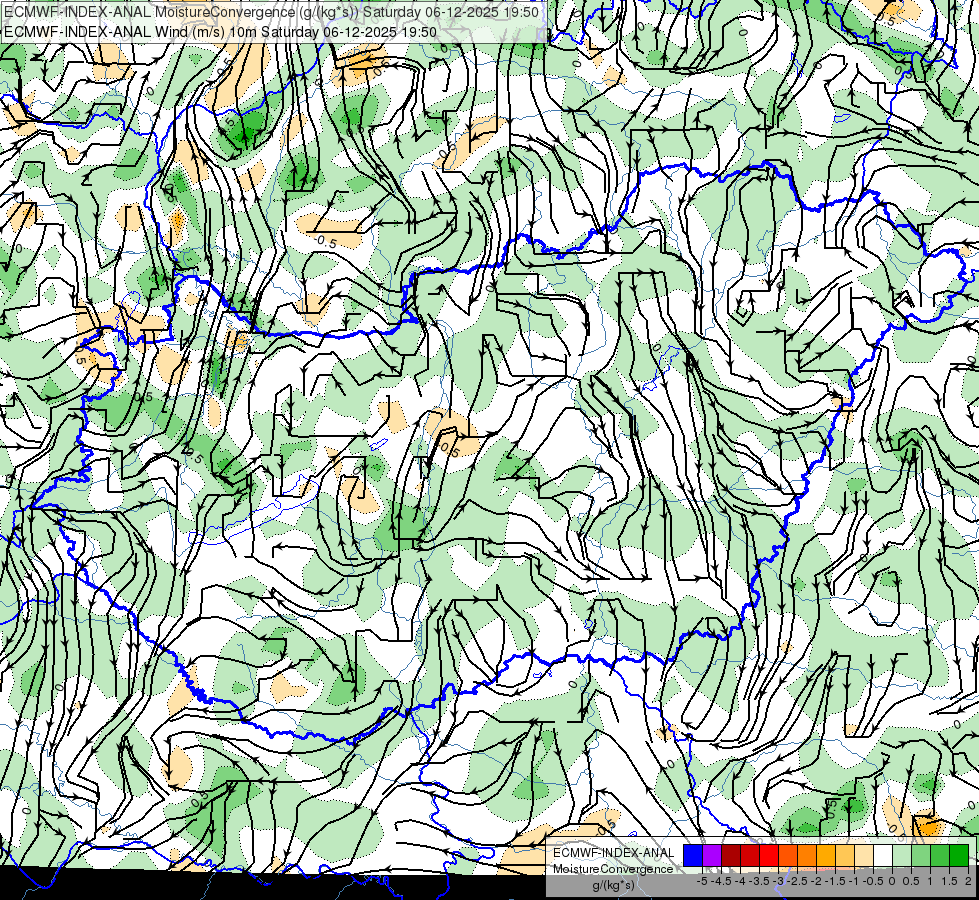Pick the orange swatch between -2.5 and -2
The width and height of the screenshot is (979, 900).
point(807,855)
